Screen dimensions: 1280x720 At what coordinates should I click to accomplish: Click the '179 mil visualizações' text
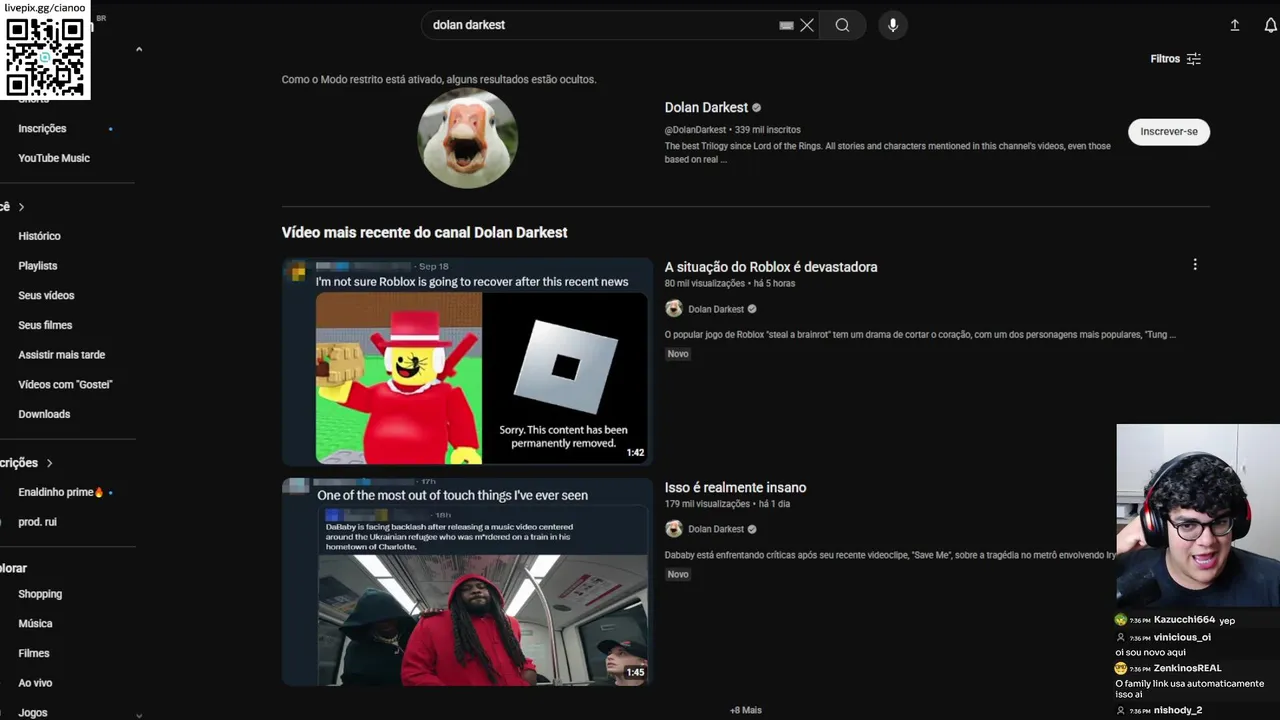(x=707, y=504)
